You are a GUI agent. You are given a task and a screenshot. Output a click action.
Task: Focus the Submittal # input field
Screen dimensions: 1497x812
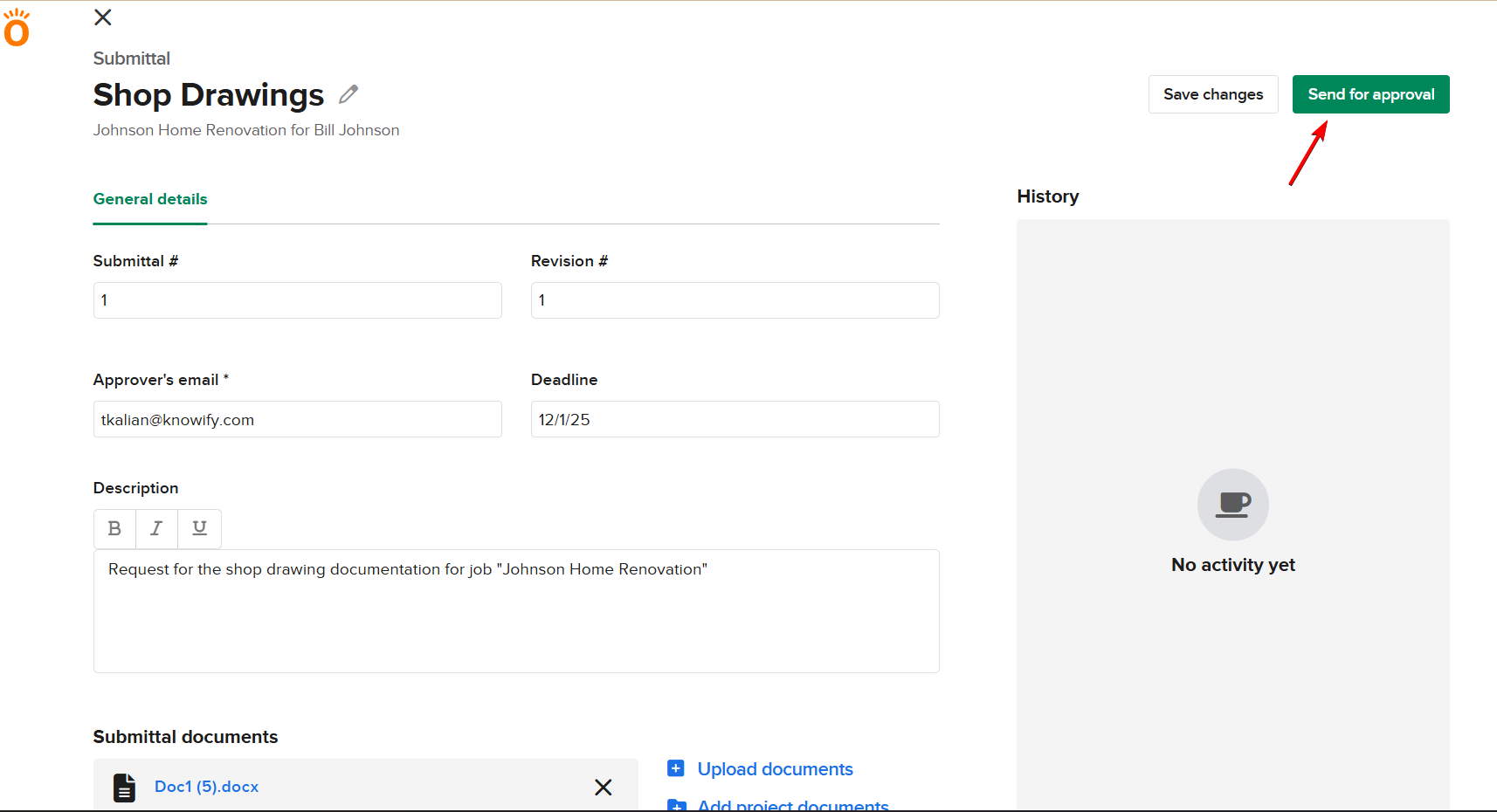coord(297,300)
